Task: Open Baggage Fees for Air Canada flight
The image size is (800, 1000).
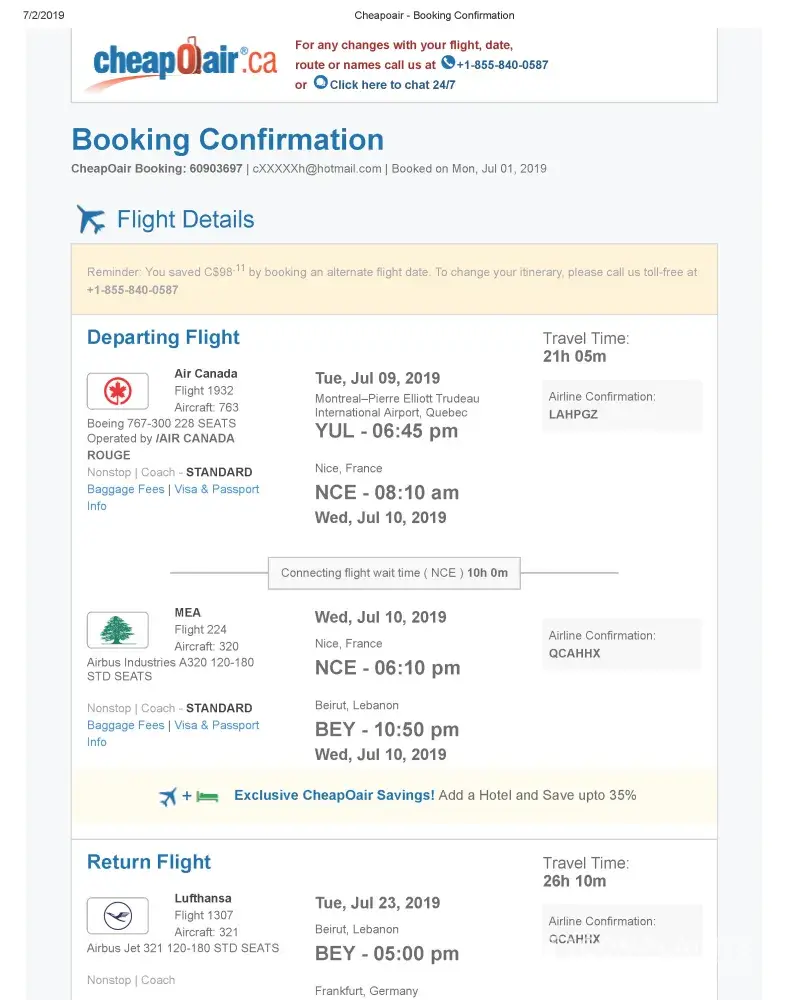Action: (x=126, y=489)
